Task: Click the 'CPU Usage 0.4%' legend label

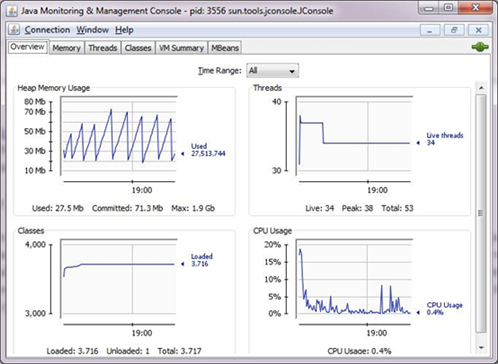Action: (444, 309)
